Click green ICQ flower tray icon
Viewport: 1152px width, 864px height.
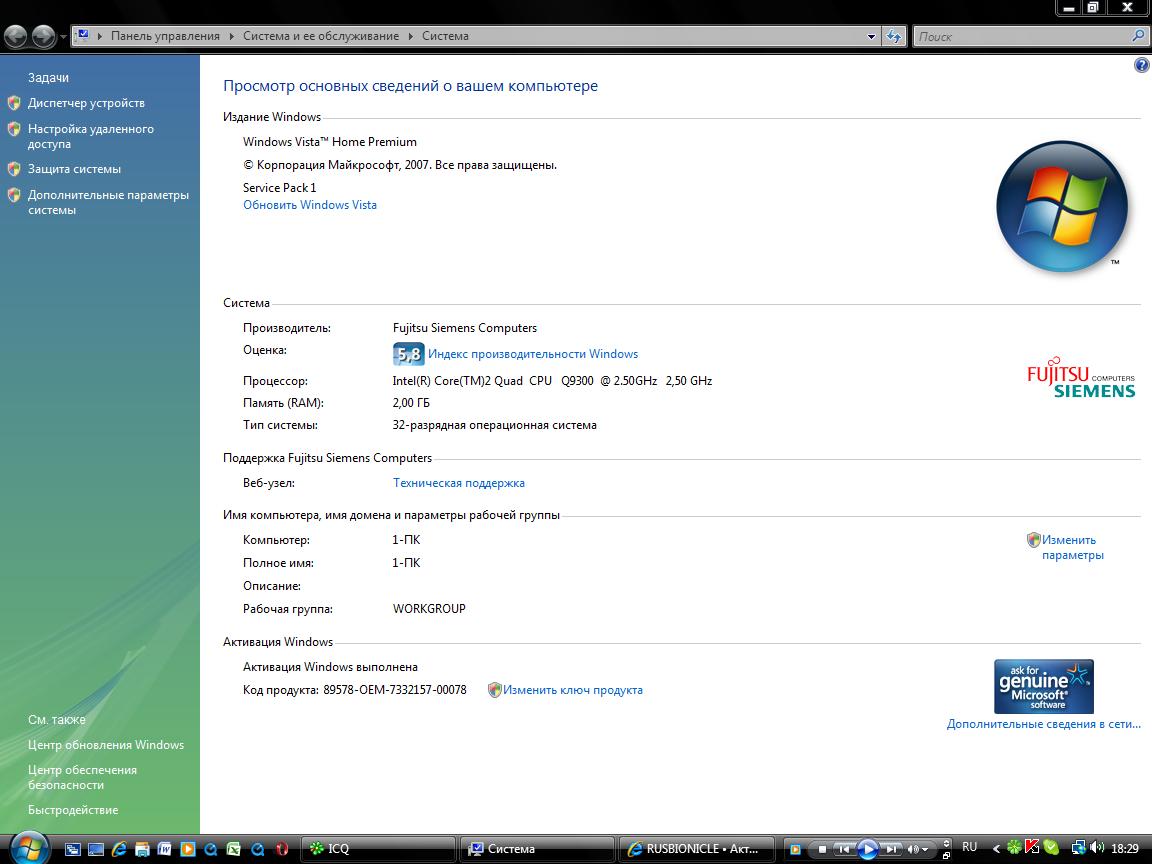1015,847
